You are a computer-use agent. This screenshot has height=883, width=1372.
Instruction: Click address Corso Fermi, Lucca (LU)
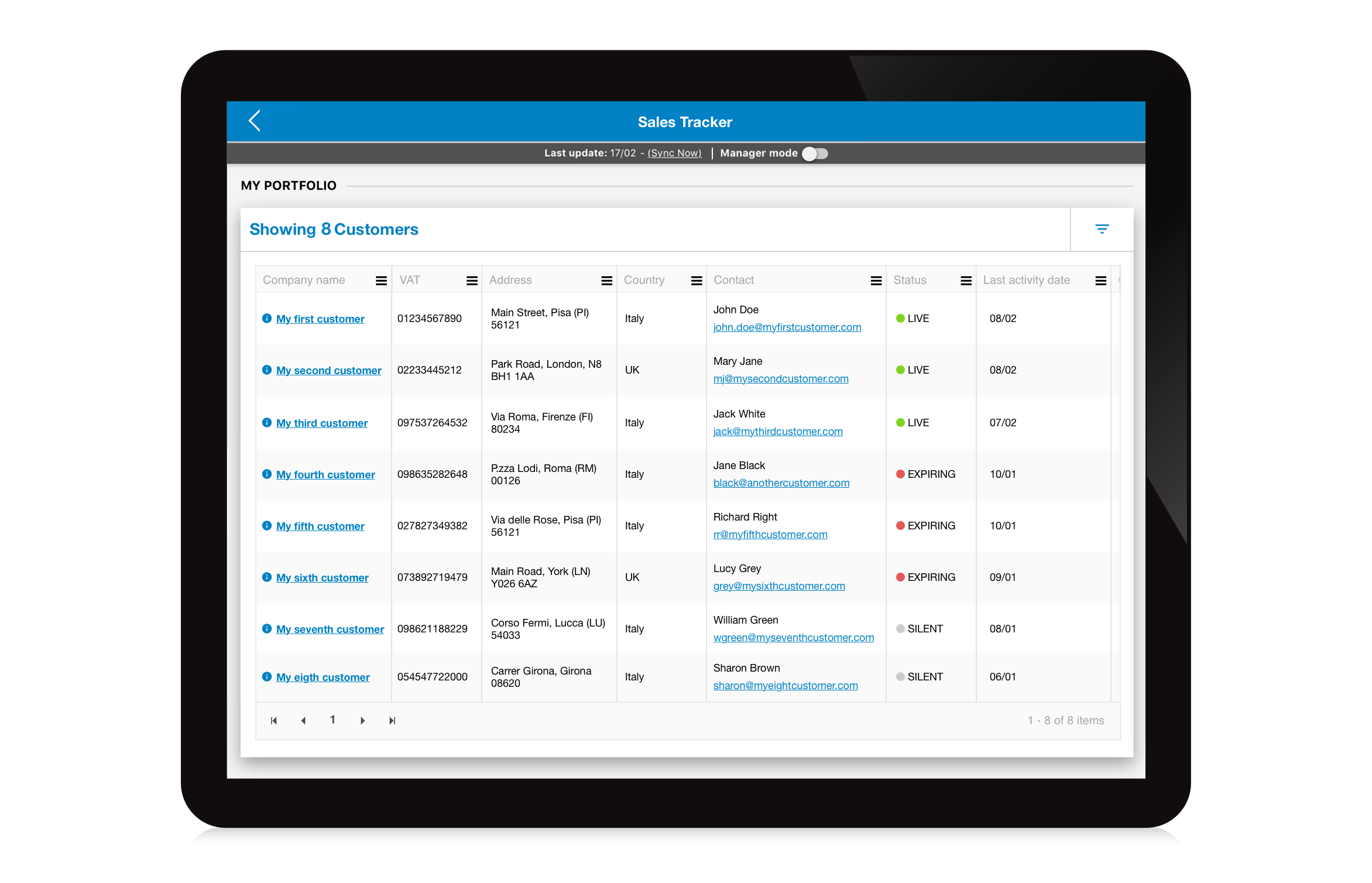pos(548,623)
